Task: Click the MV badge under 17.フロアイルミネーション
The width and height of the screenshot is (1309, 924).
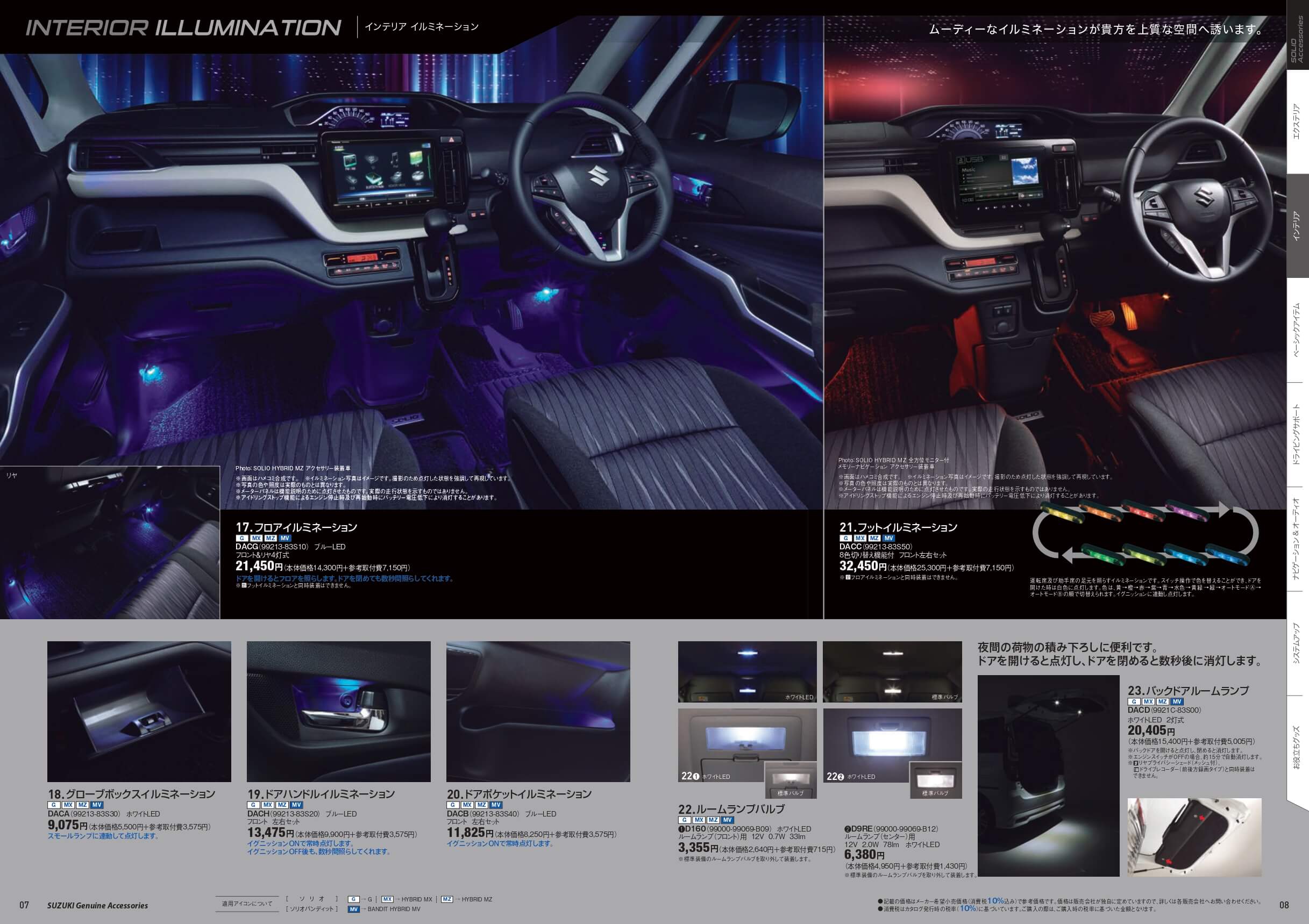Action: (x=286, y=539)
